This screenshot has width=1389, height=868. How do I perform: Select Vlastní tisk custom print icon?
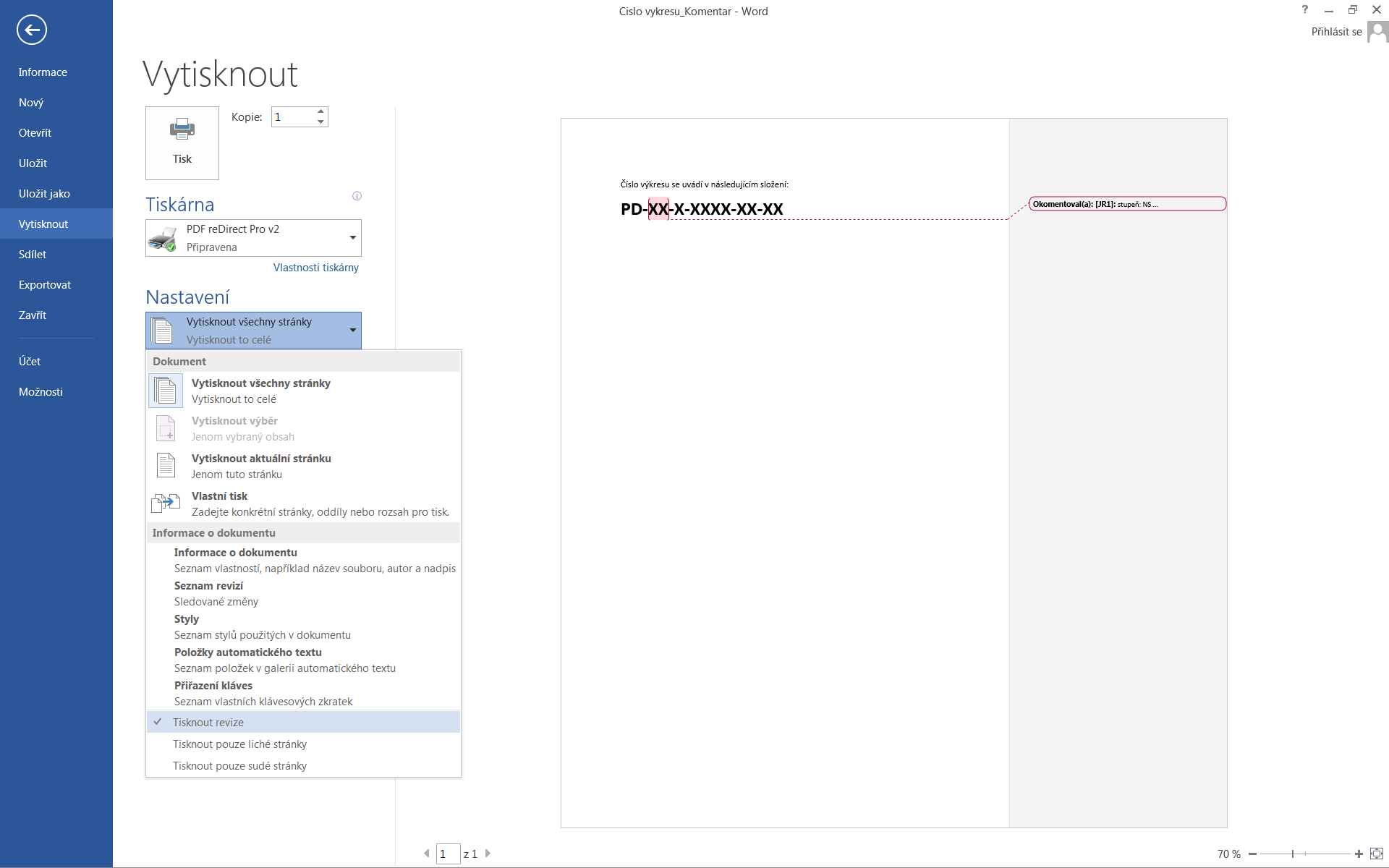[166, 503]
